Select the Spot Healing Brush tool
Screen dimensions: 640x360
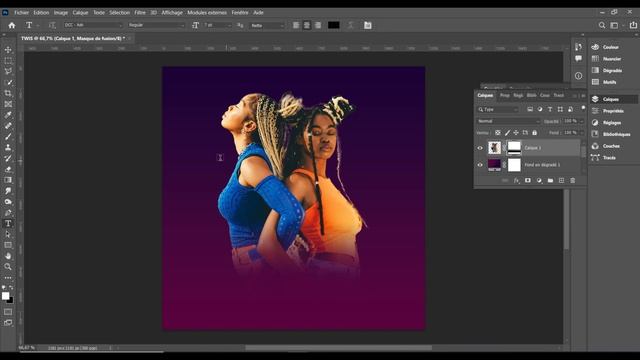pos(8,126)
